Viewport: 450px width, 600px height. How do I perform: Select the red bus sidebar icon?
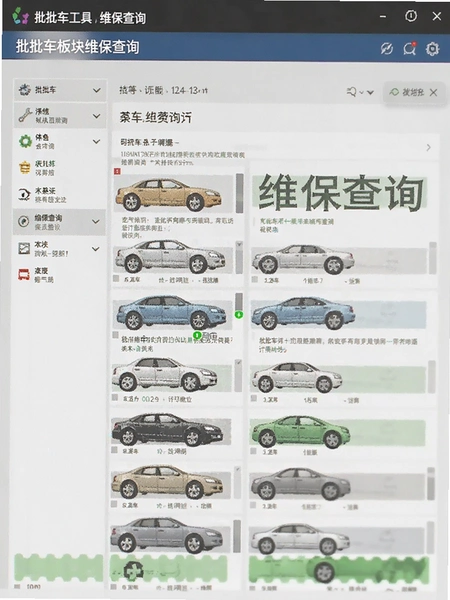pyautogui.click(x=24, y=274)
